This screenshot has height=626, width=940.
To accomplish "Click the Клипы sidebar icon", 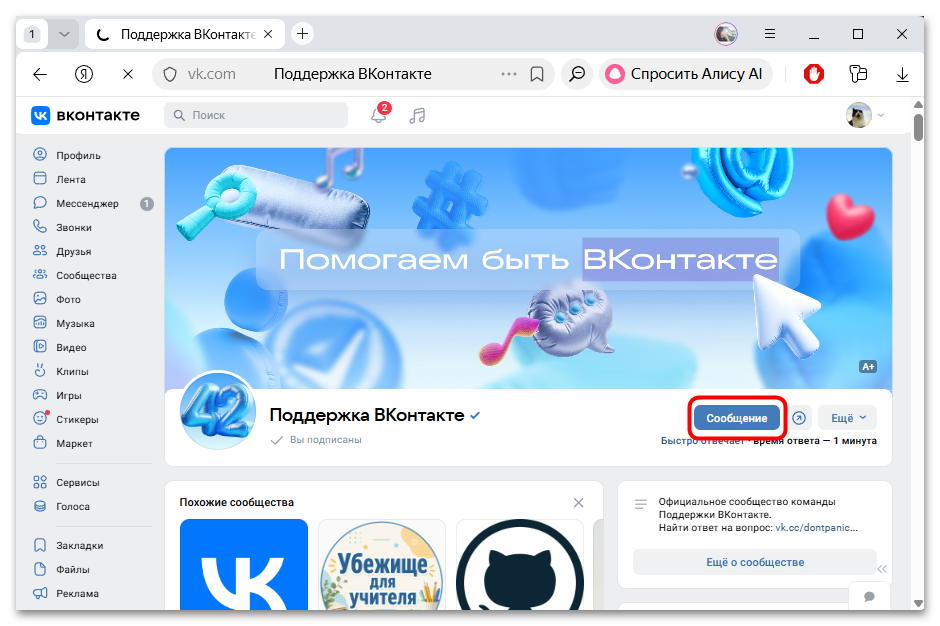I will click(40, 371).
